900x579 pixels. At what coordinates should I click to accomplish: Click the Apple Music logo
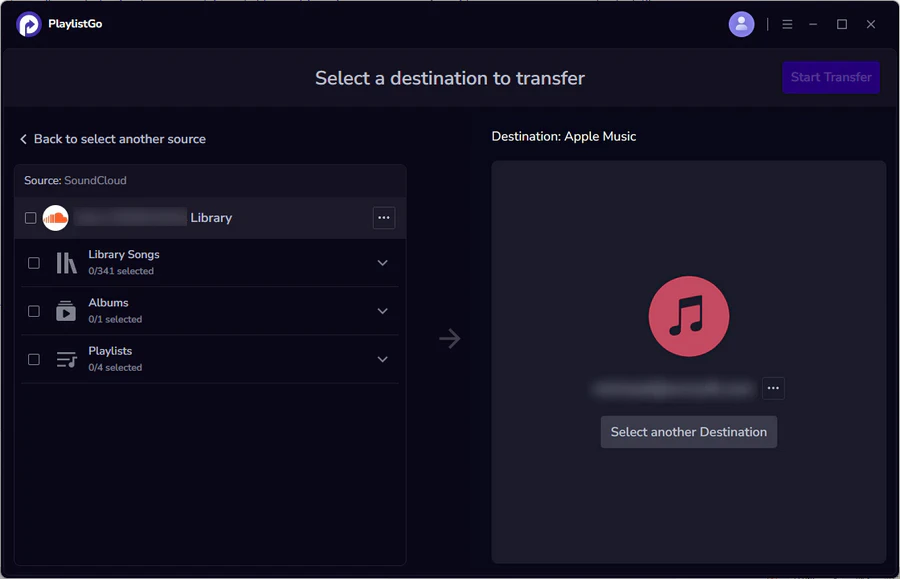pyautogui.click(x=689, y=316)
